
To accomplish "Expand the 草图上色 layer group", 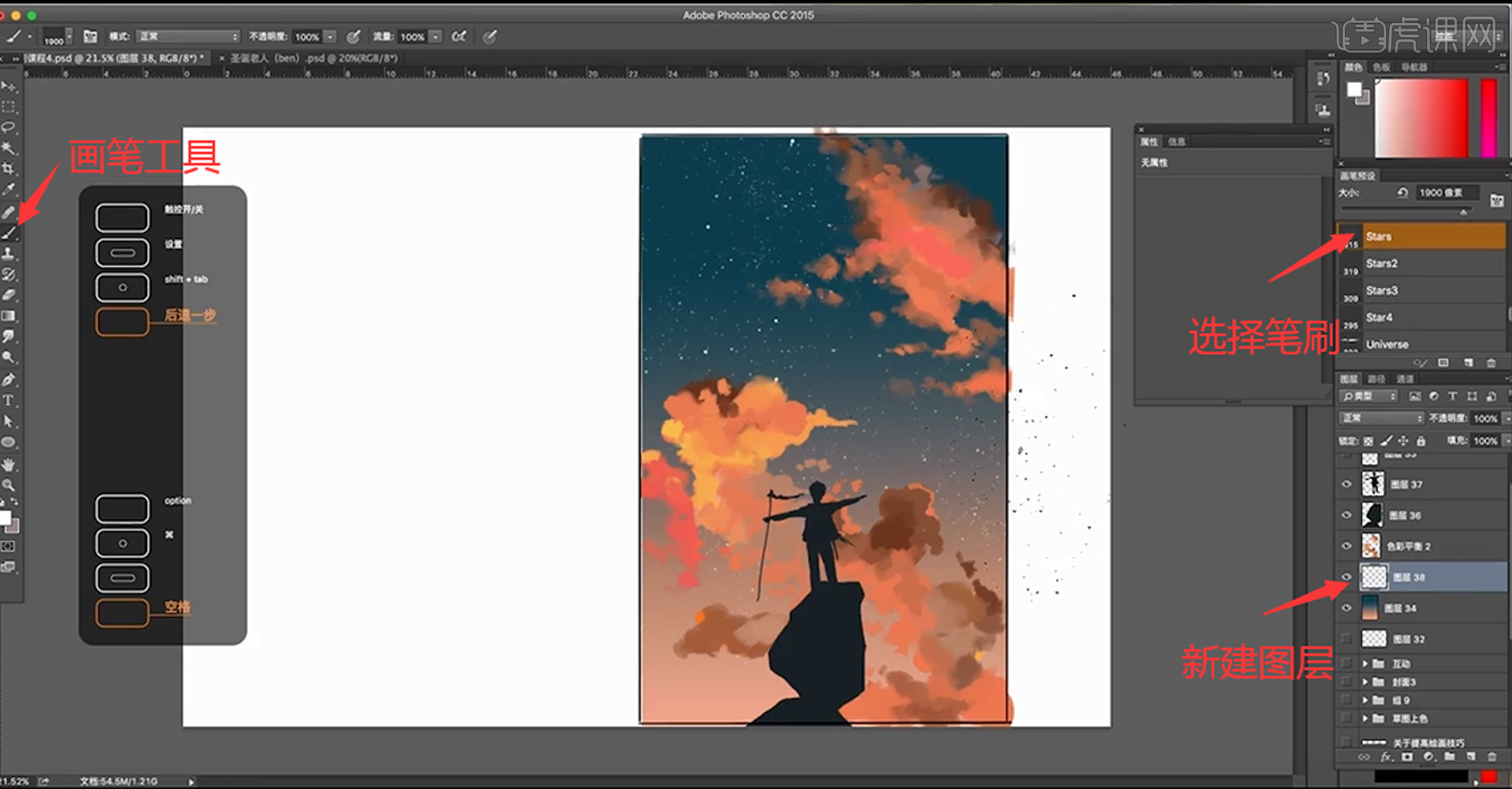I will click(x=1366, y=718).
